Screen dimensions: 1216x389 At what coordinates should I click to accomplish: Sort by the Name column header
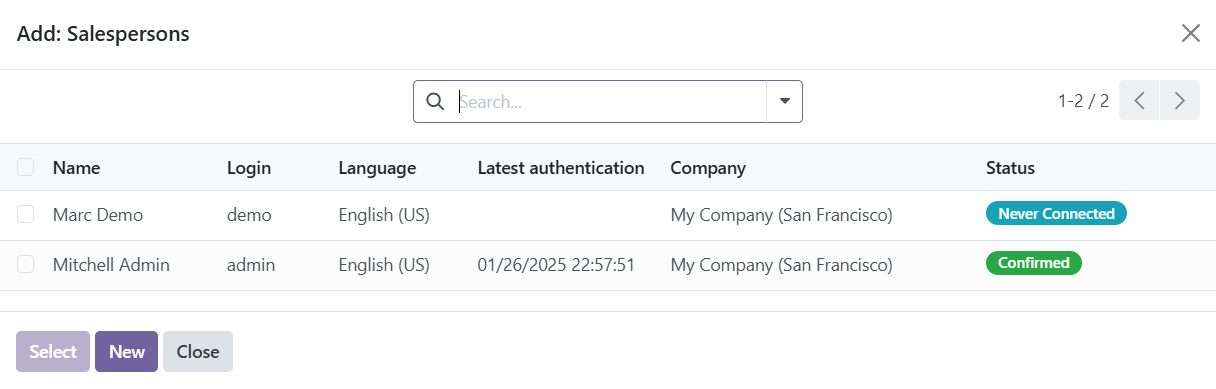76,168
